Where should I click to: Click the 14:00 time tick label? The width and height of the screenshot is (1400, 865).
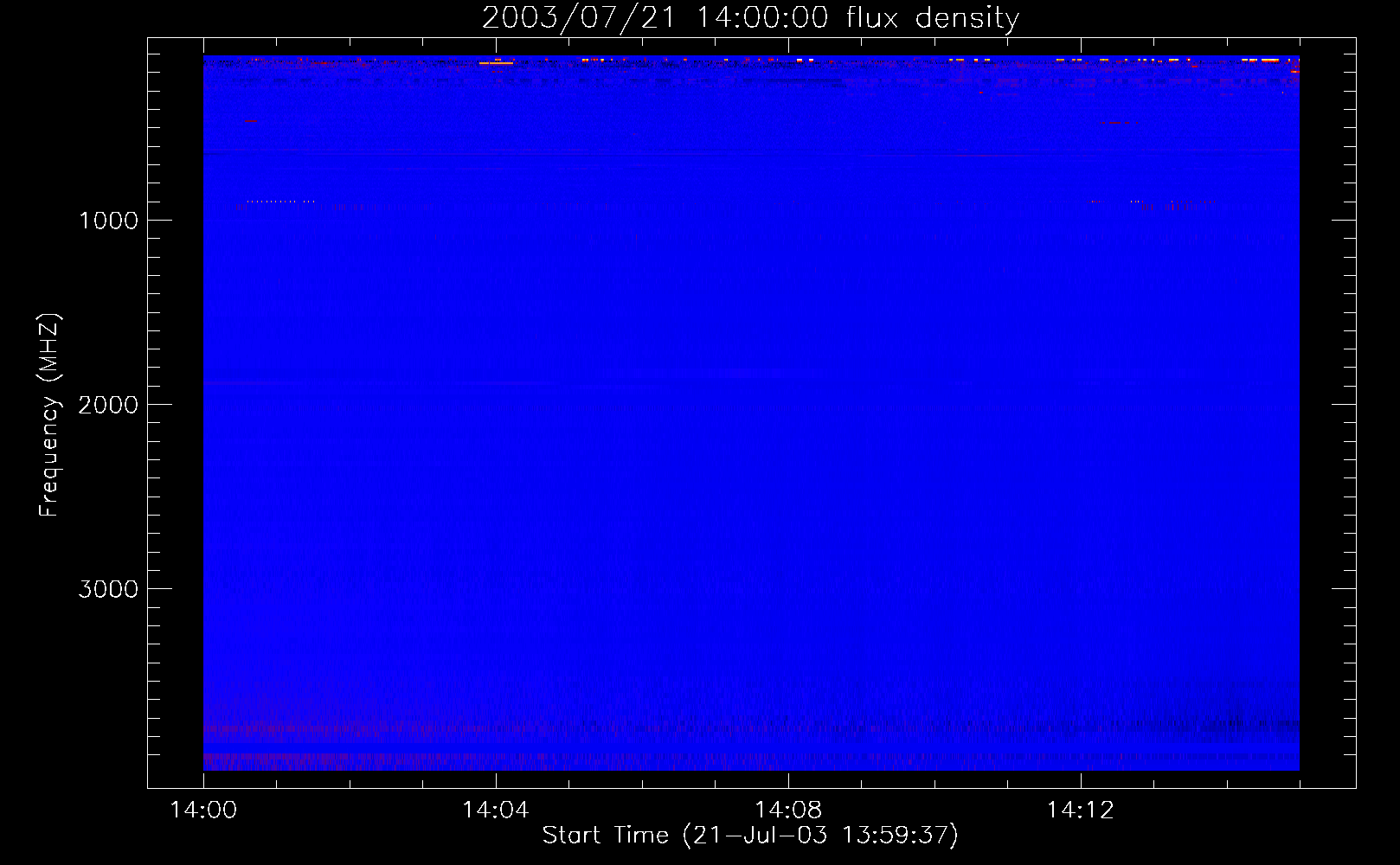pyautogui.click(x=203, y=811)
